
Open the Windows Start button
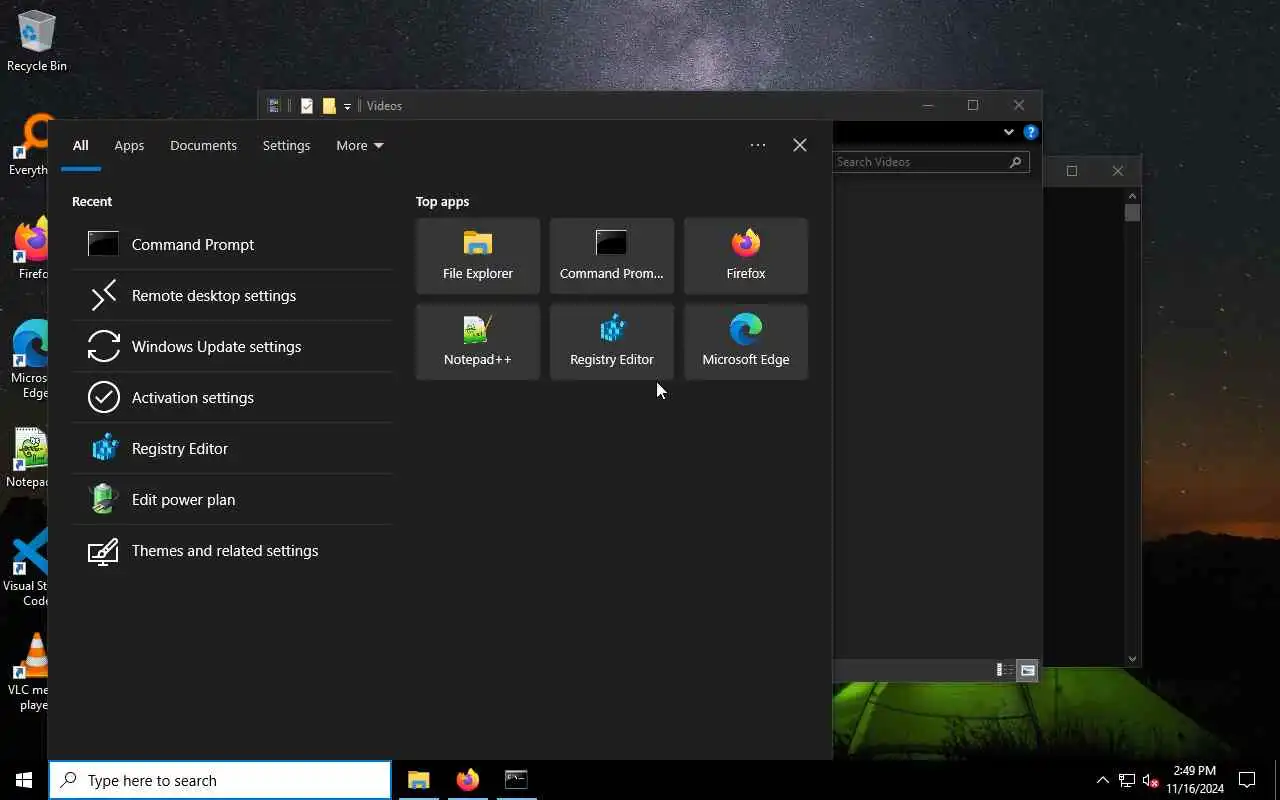24,780
